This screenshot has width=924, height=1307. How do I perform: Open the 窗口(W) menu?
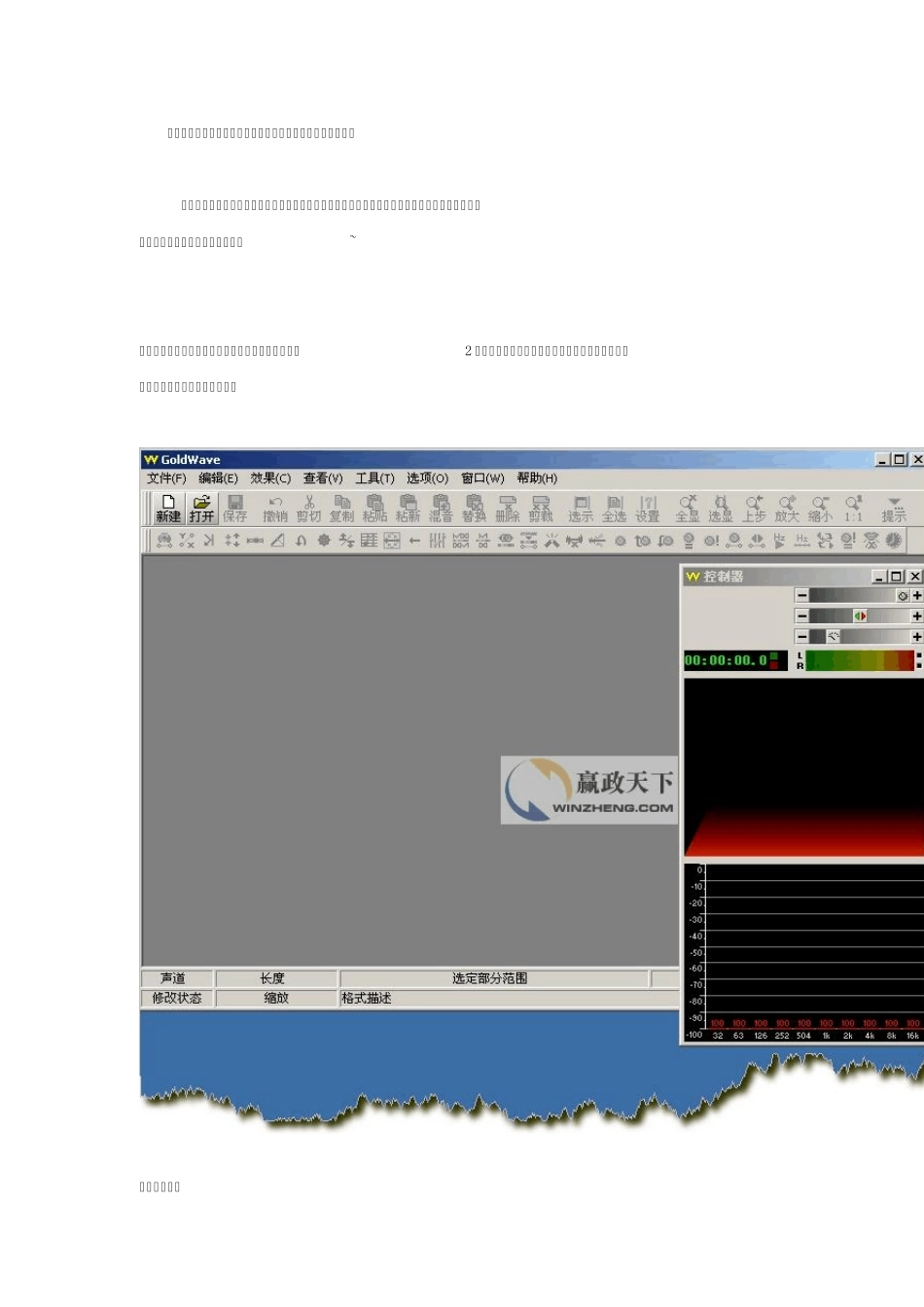click(x=482, y=478)
